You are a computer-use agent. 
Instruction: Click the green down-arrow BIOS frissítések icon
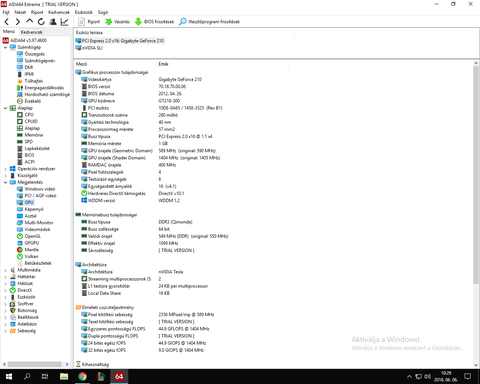pos(138,22)
